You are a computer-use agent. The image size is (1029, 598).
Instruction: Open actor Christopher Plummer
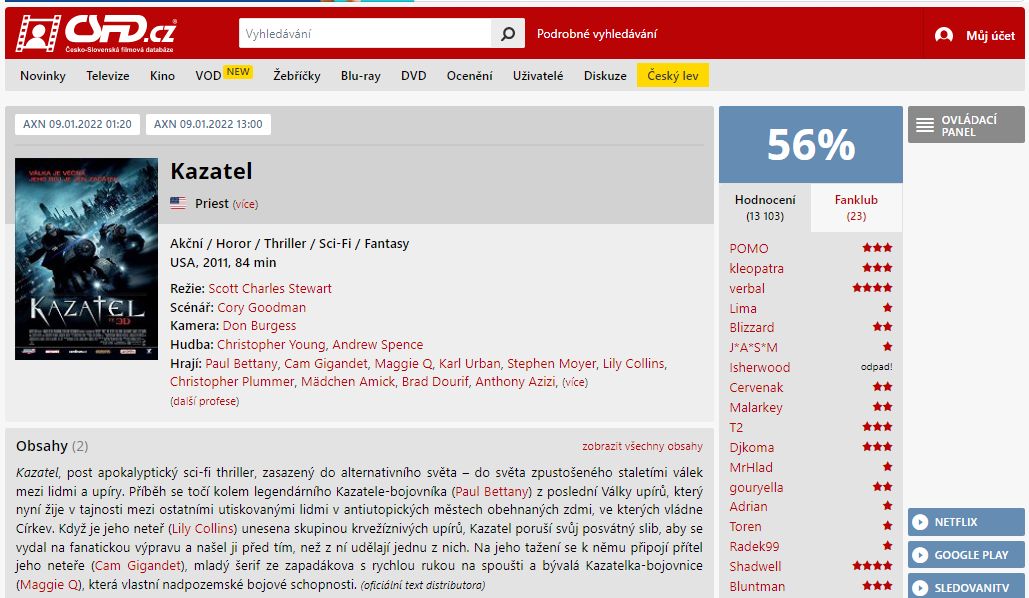[x=232, y=381]
